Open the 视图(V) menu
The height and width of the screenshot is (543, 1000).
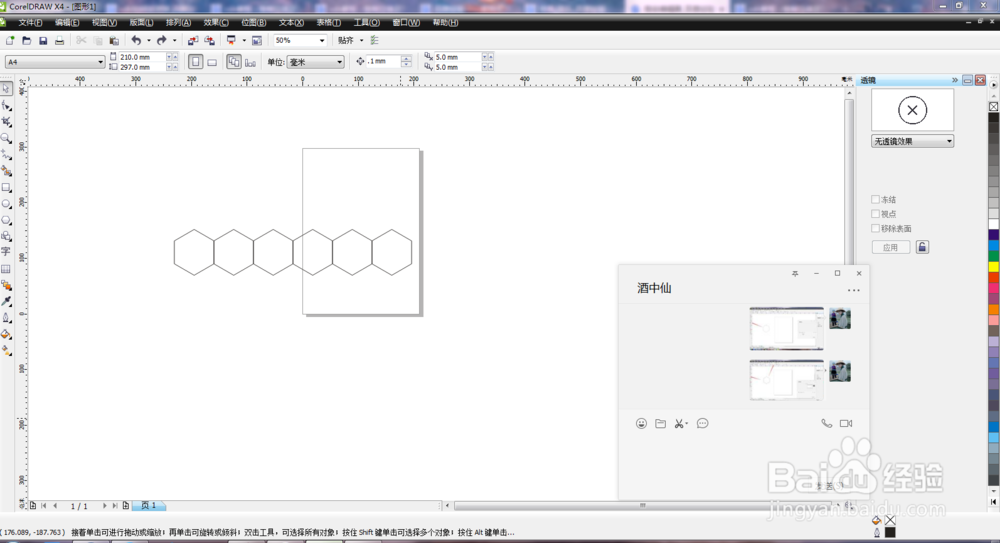point(104,22)
